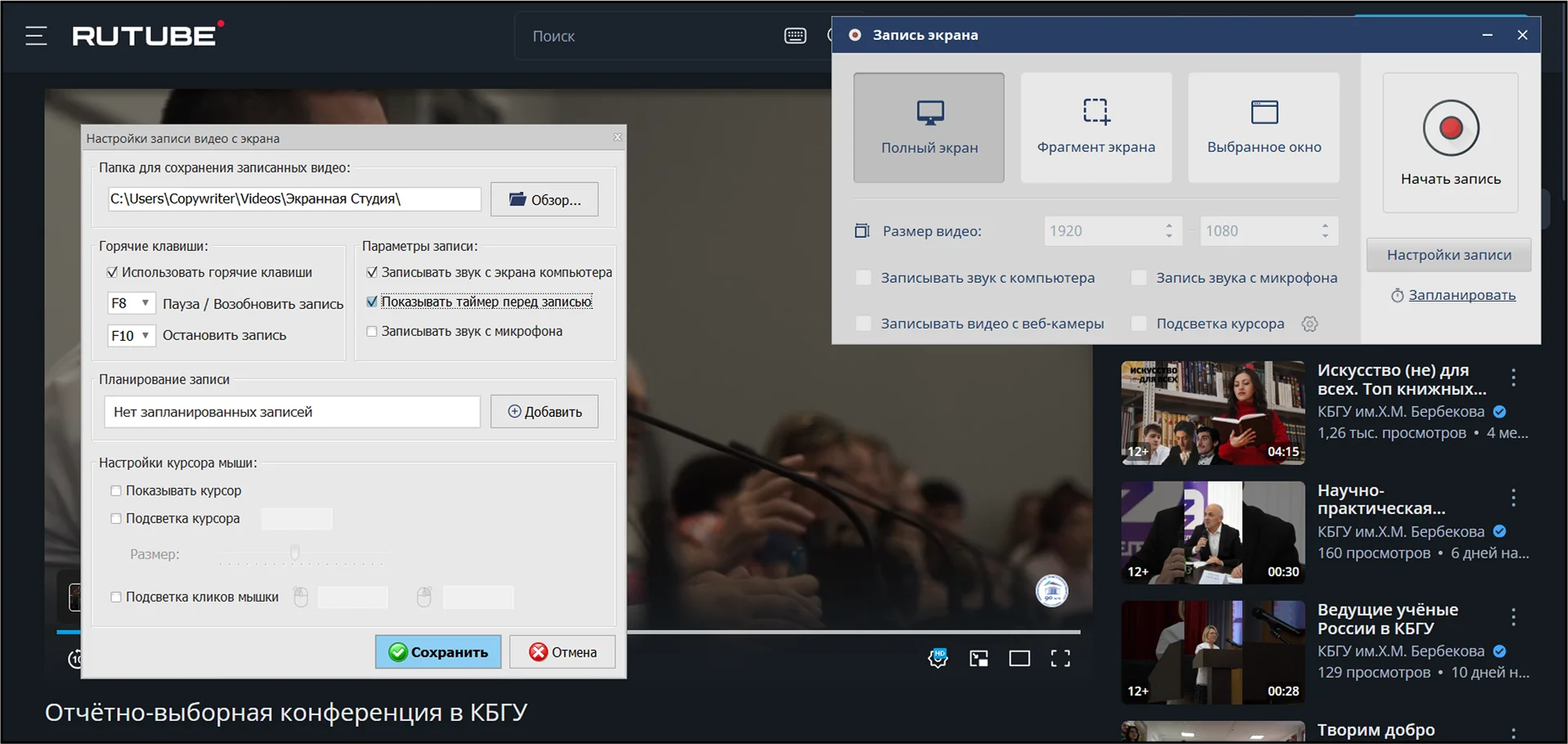The image size is (1568, 744).
Task: Switch the player to picture-in-picture
Action: tap(979, 658)
